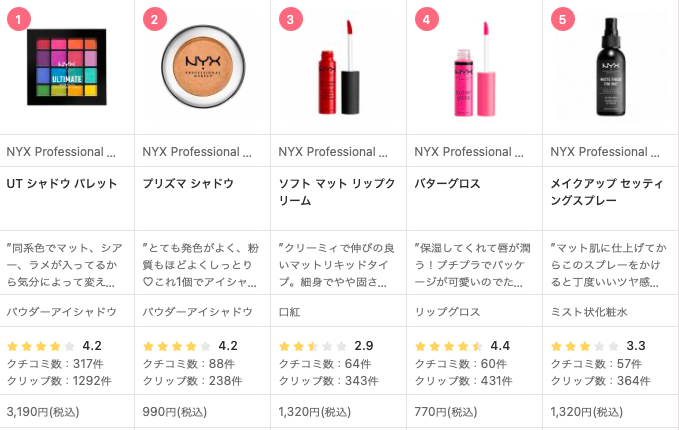
Task: Open the NYX Prismatic shadow pot image
Action: click(x=203, y=66)
